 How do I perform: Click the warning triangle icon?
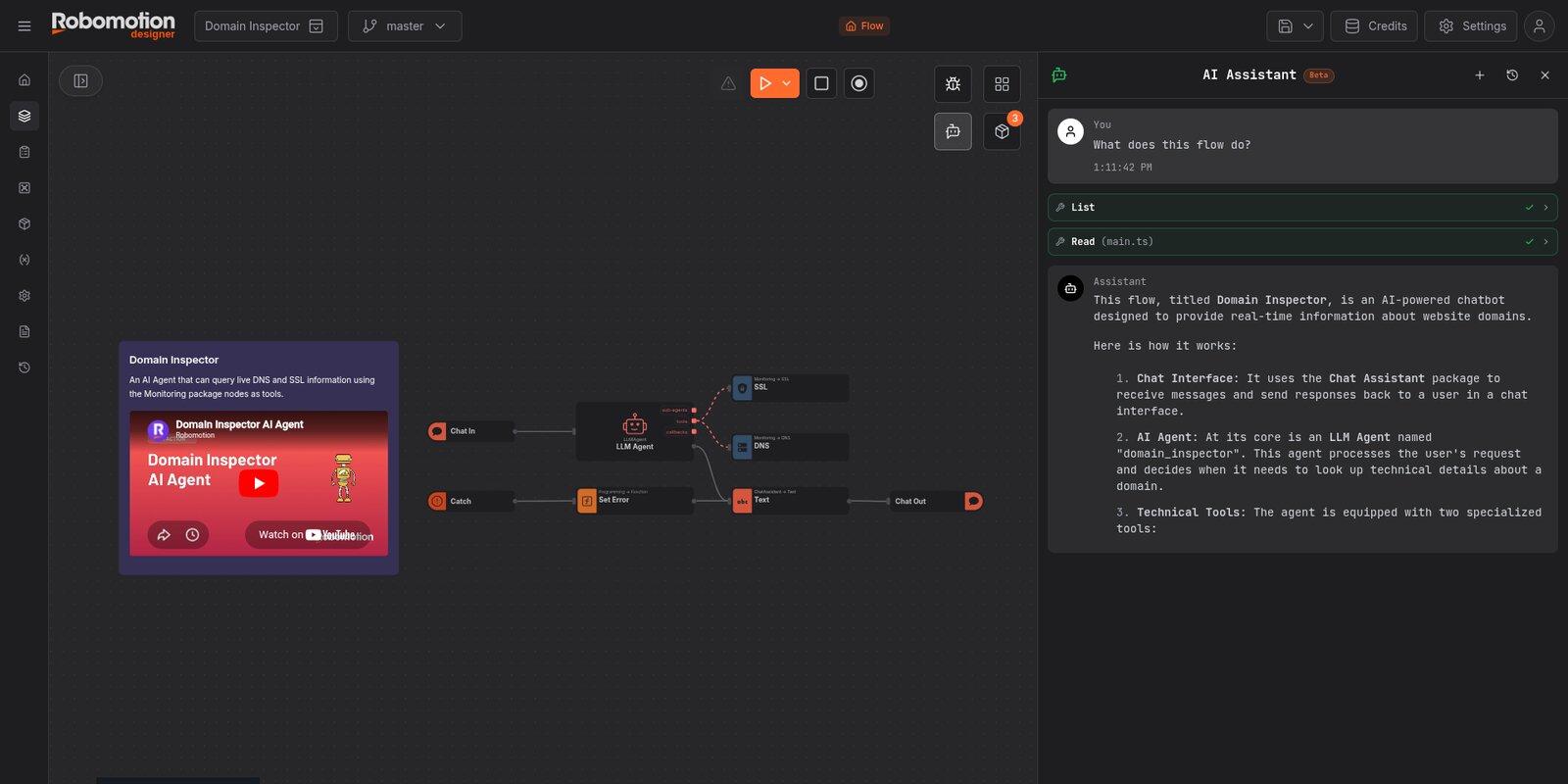click(728, 84)
